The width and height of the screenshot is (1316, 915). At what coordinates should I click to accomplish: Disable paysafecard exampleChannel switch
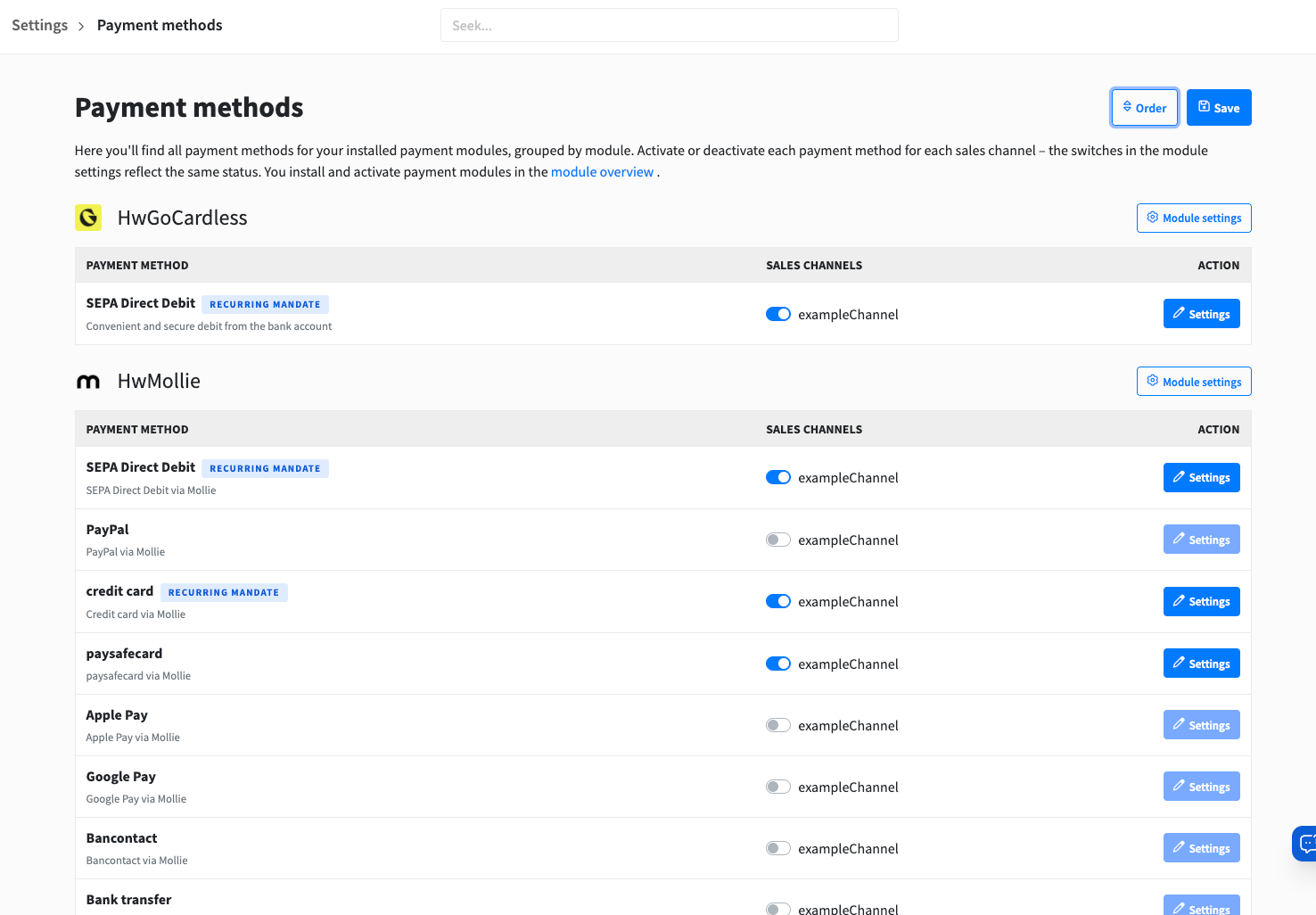(778, 664)
